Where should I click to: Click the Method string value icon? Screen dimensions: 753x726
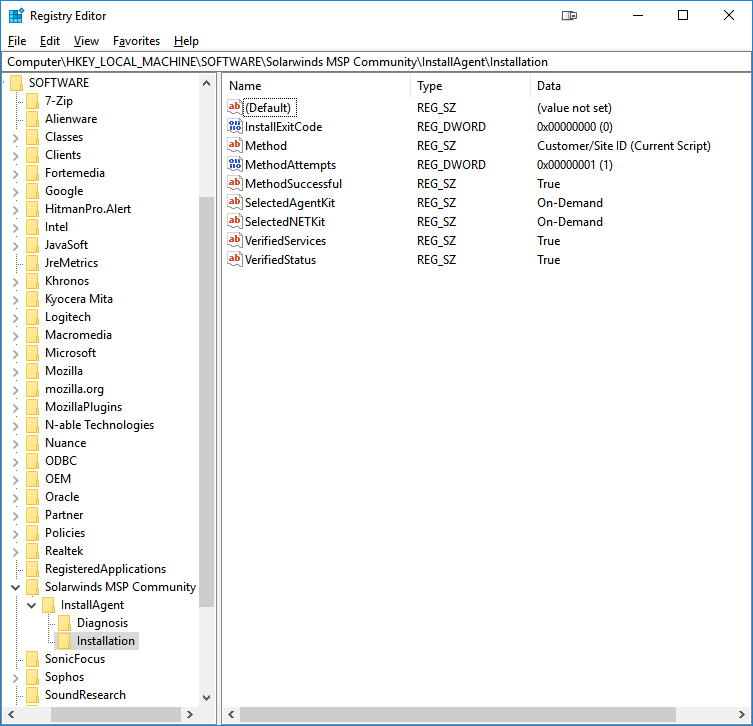pos(234,145)
